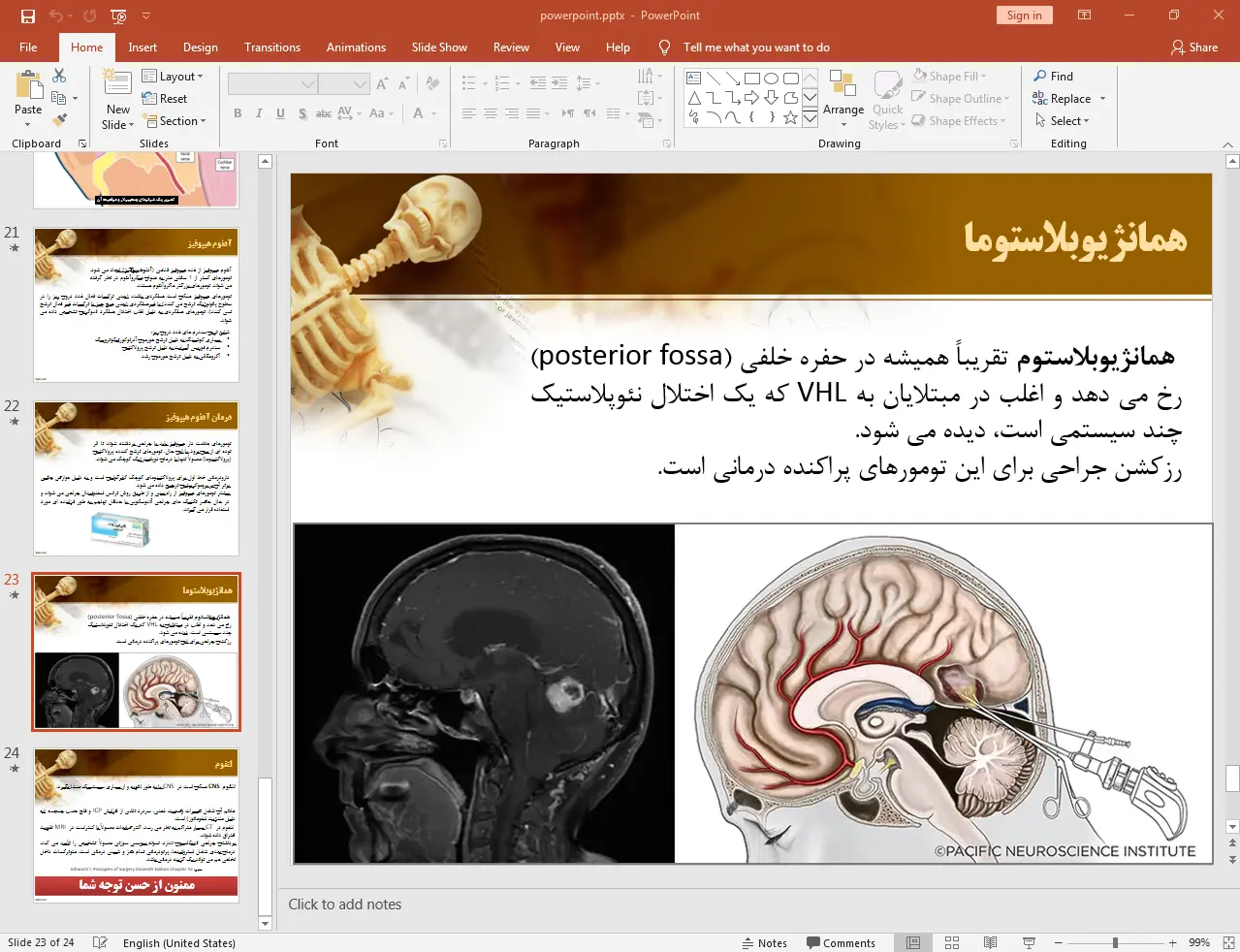Click zoom out minus button
This screenshot has width=1240, height=952.
pyautogui.click(x=1058, y=942)
